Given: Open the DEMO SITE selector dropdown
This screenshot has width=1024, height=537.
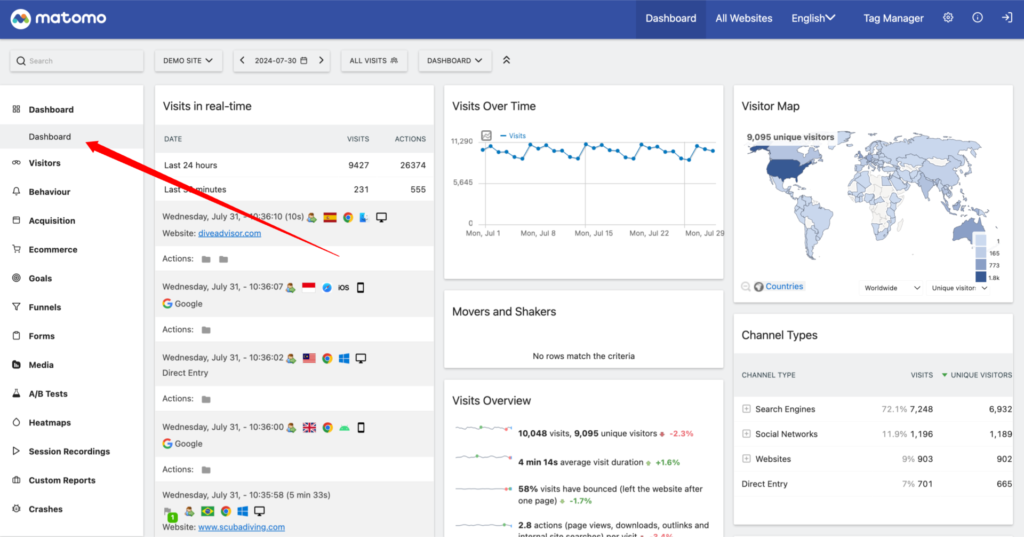Looking at the screenshot, I should coord(188,60).
